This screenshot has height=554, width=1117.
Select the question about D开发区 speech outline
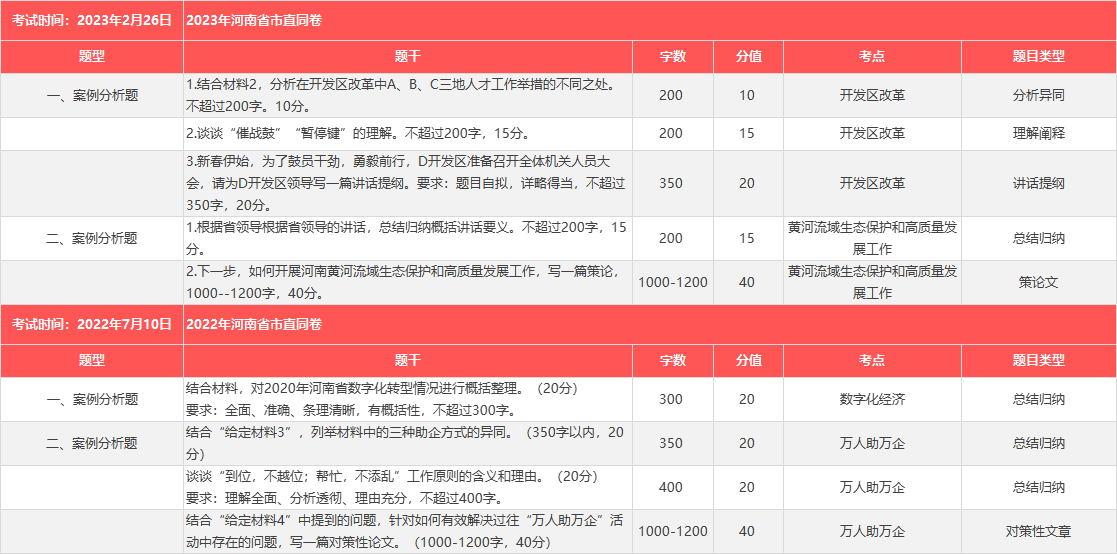407,183
